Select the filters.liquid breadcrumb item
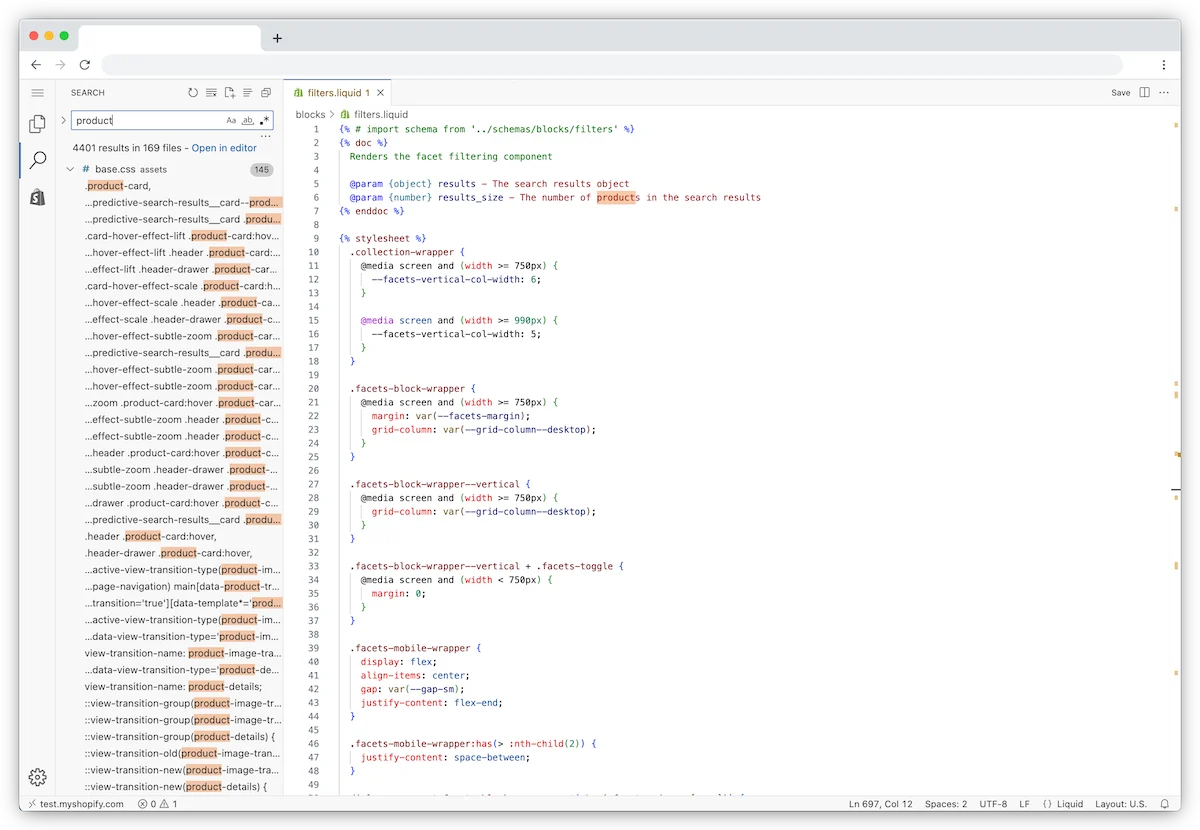 click(x=374, y=115)
